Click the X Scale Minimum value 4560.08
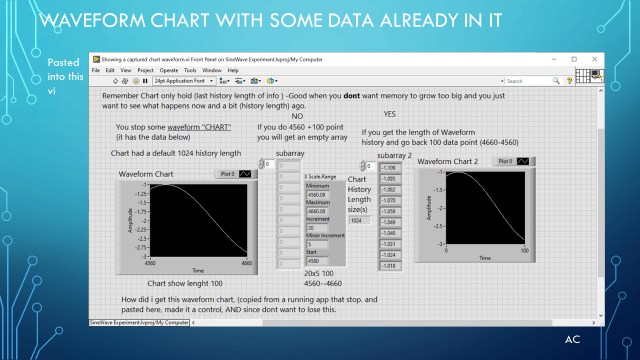The height and width of the screenshot is (360, 640). point(317,195)
